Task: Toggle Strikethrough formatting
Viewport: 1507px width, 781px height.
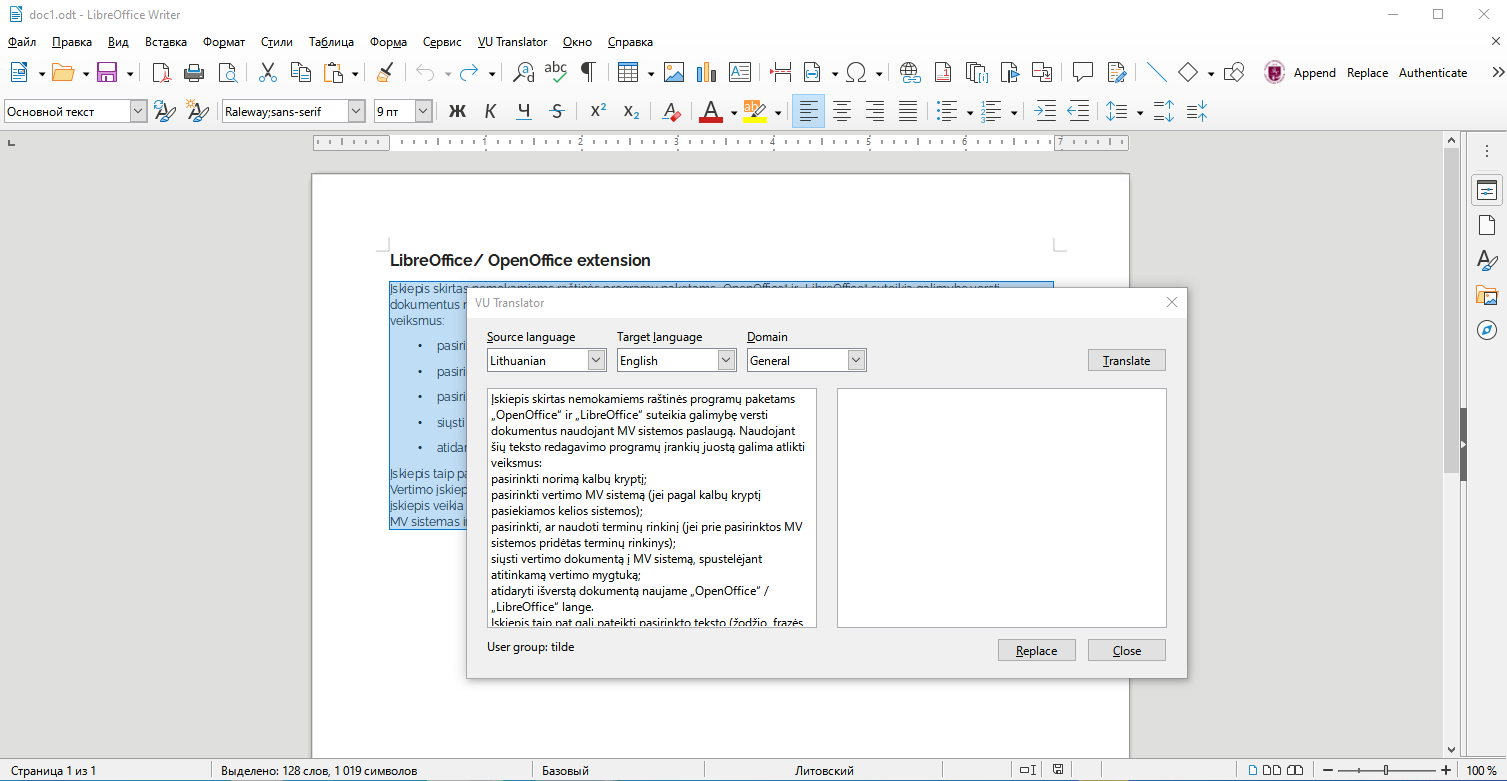Action: 557,111
